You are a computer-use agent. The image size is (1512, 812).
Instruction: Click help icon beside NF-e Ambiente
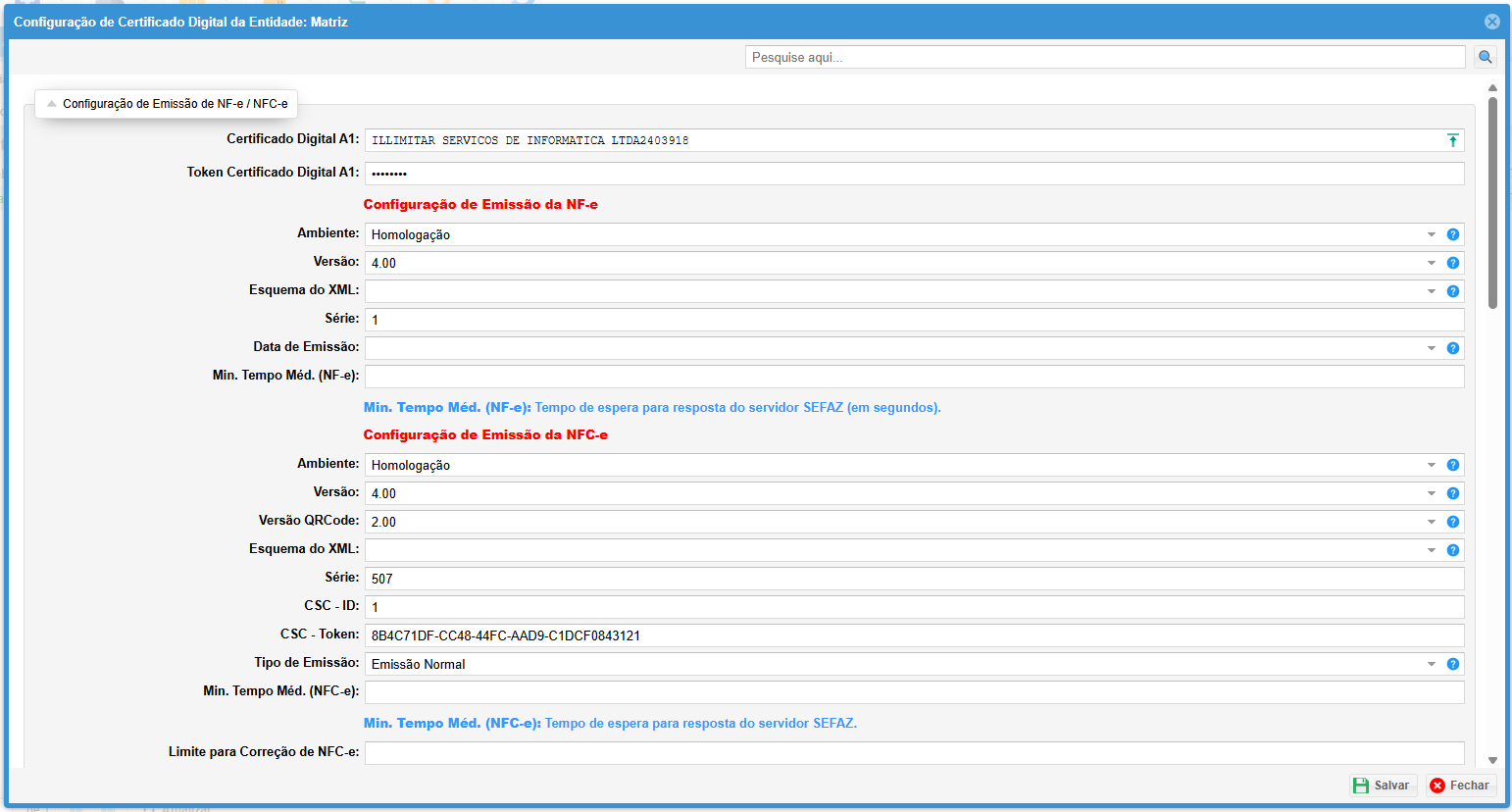[x=1453, y=234]
